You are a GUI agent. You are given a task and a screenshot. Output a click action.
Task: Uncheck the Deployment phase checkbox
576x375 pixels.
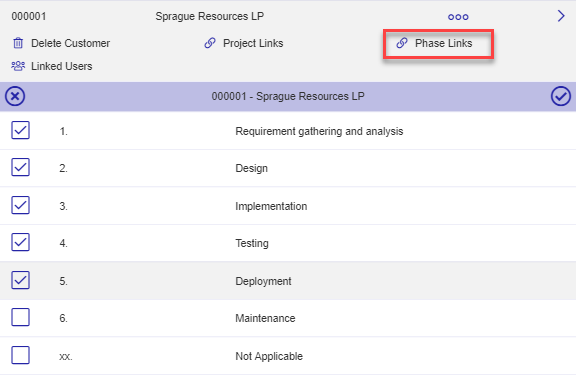(21, 280)
